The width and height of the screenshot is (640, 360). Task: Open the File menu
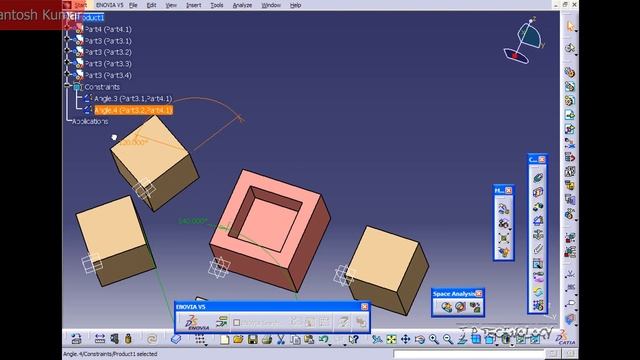pos(133,5)
